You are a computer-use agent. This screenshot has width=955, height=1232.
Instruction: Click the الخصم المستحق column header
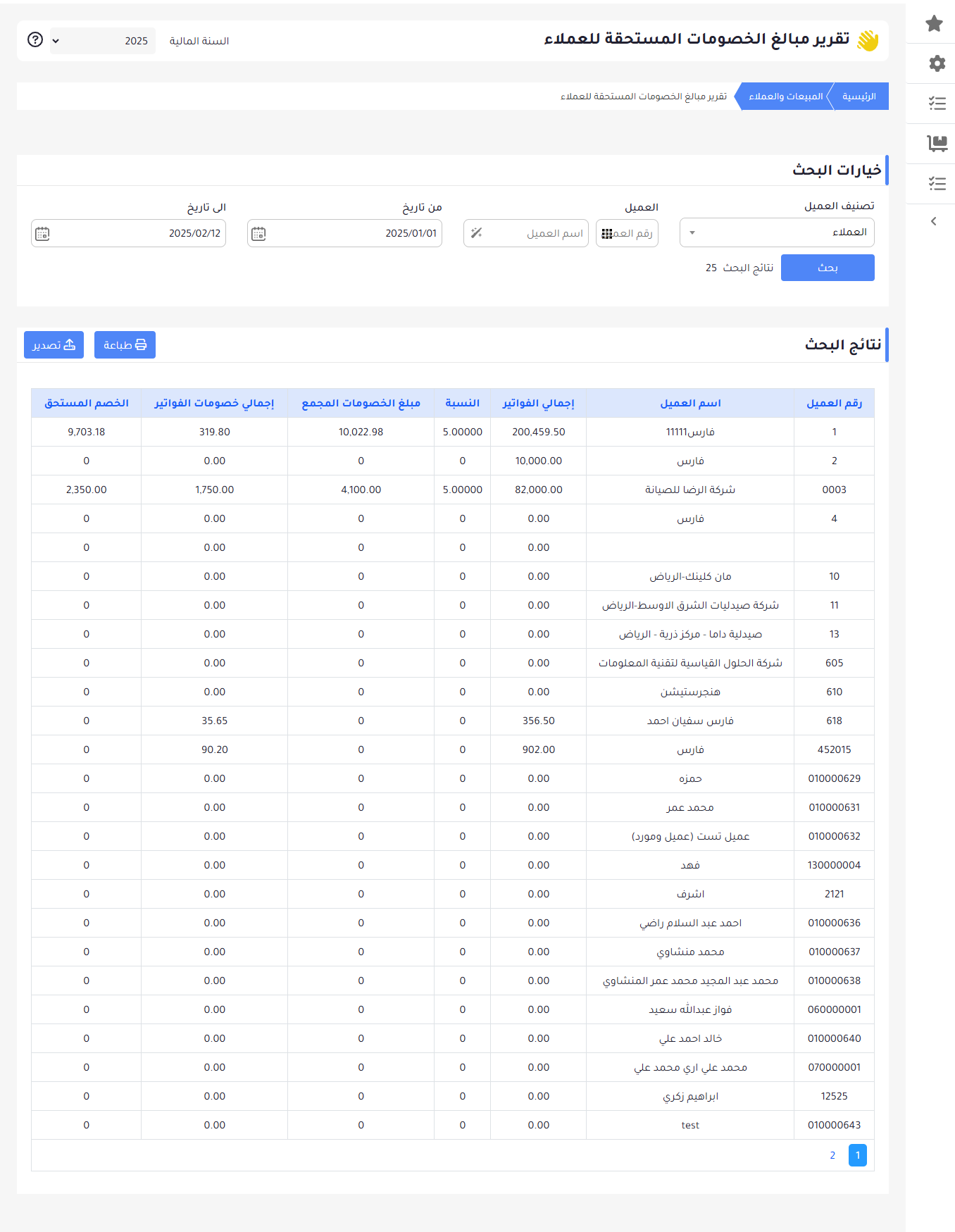click(x=86, y=403)
